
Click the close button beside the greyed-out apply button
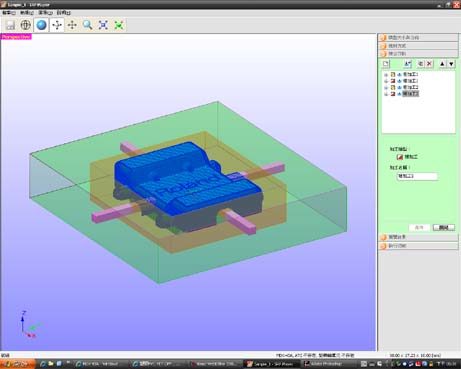(x=444, y=228)
